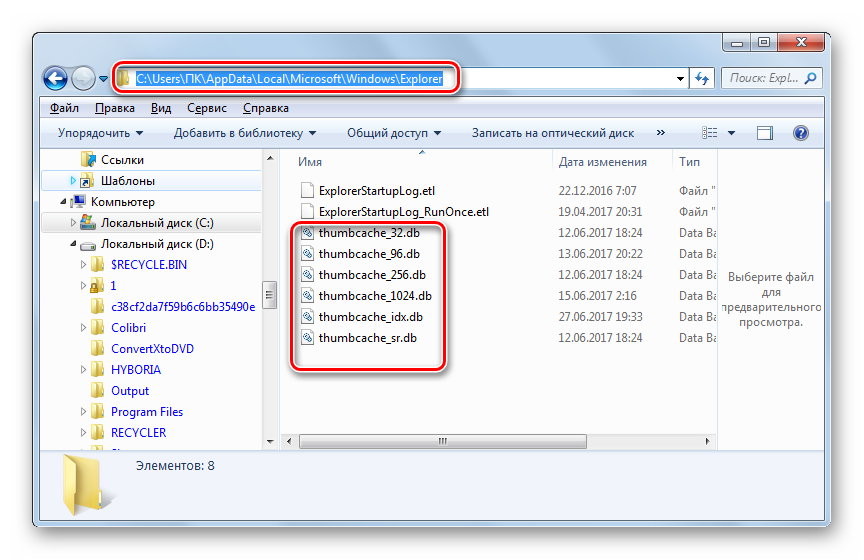The image size is (864, 560).
Task: Open the Сервис menu
Action: [207, 108]
